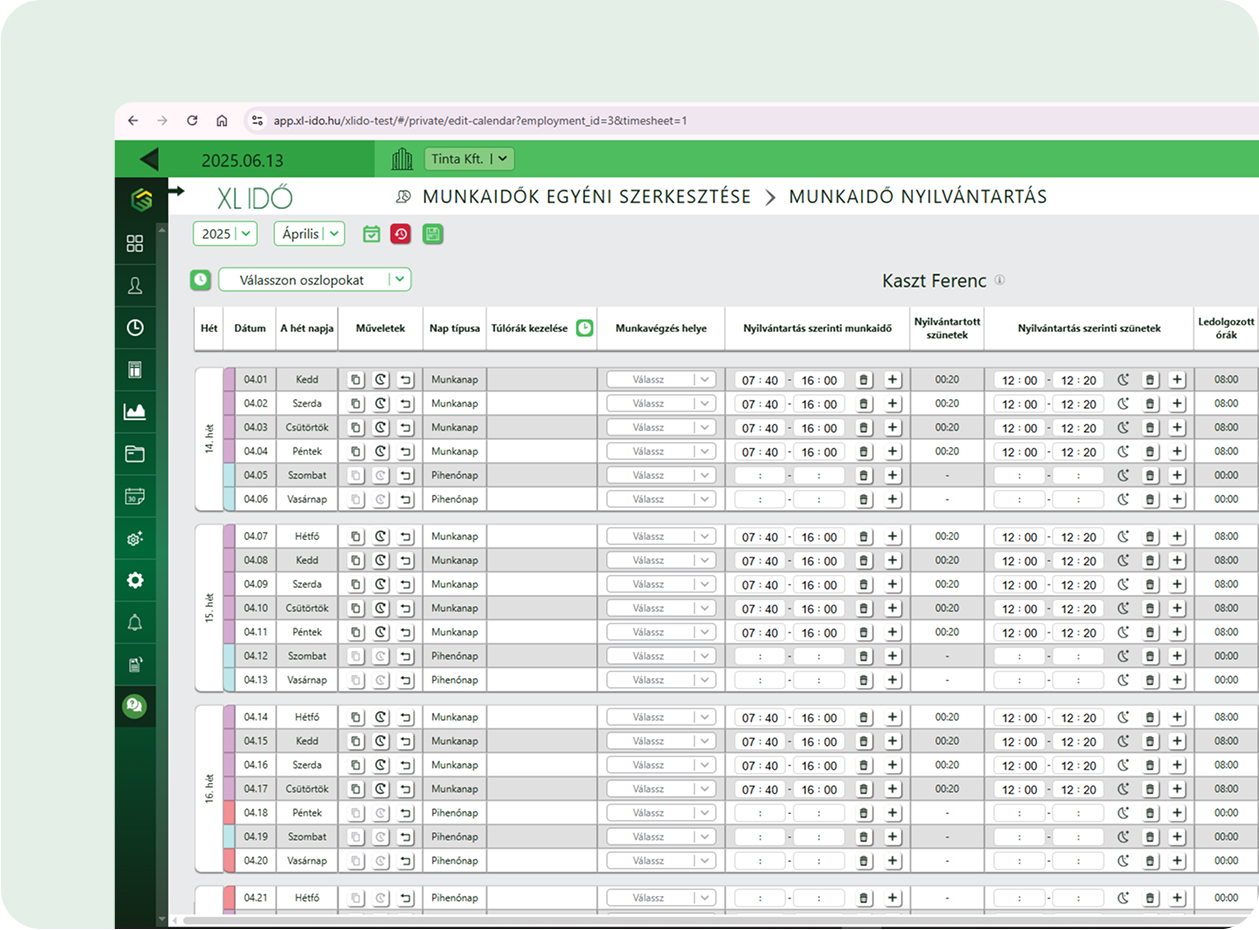Click the info icon next to Kaszt Ferenc
The width and height of the screenshot is (1259, 930).
click(x=999, y=281)
